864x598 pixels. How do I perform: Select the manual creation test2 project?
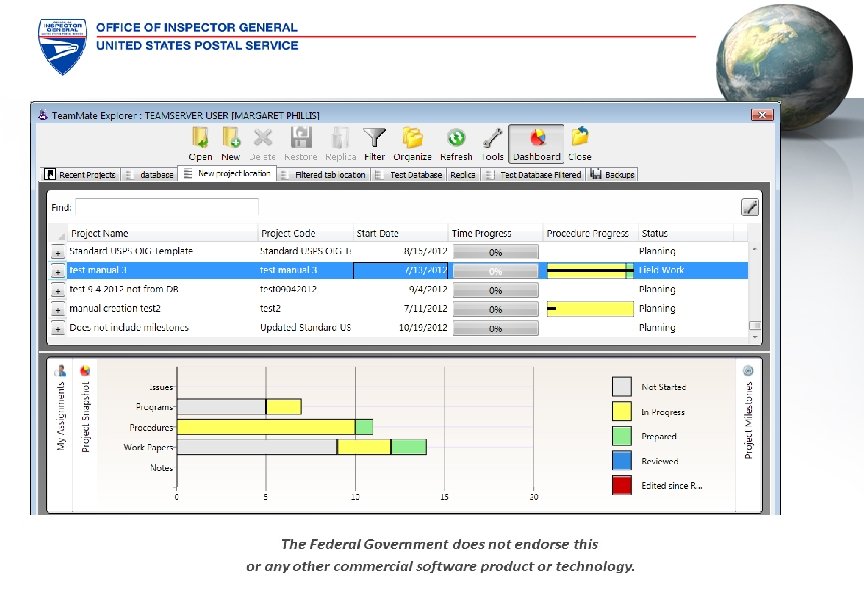115,308
